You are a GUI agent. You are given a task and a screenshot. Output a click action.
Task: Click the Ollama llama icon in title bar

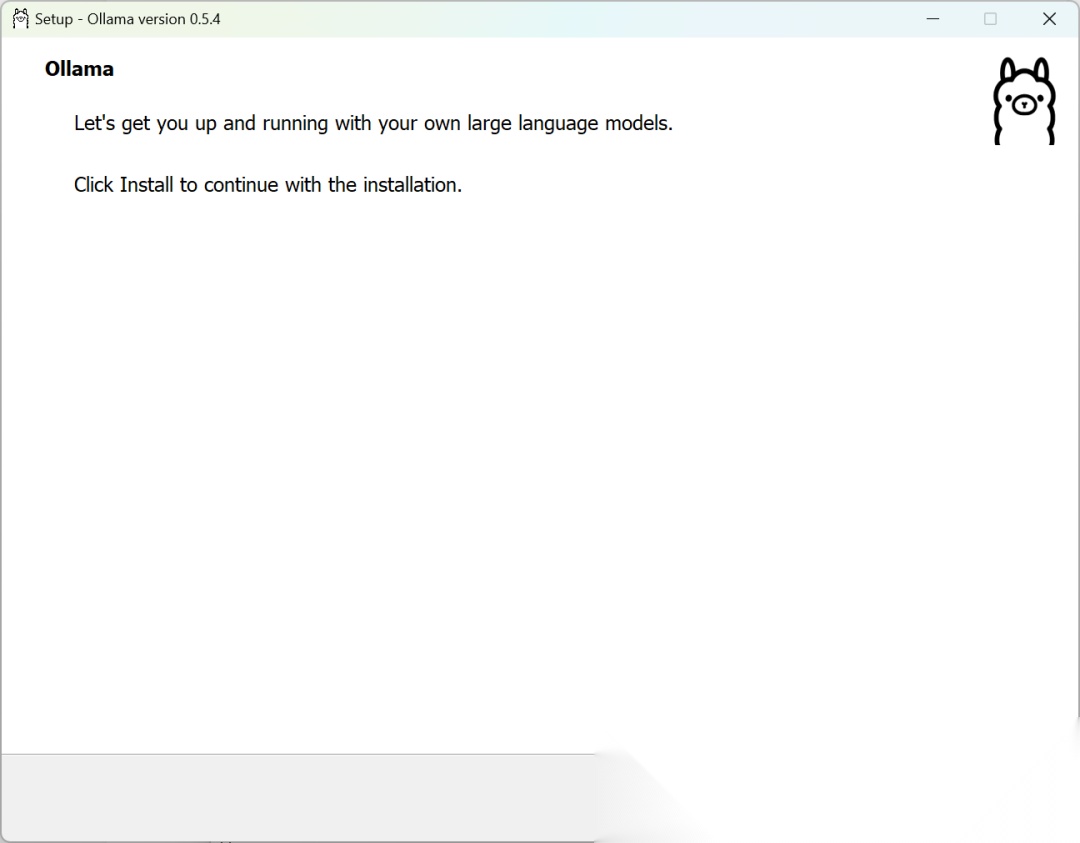pyautogui.click(x=21, y=19)
